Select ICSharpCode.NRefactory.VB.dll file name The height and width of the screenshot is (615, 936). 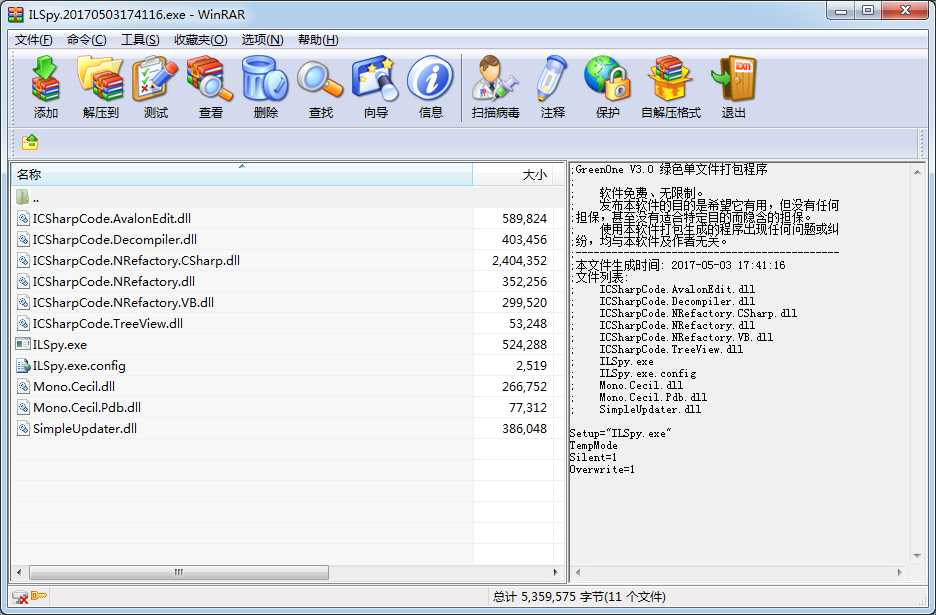(123, 302)
